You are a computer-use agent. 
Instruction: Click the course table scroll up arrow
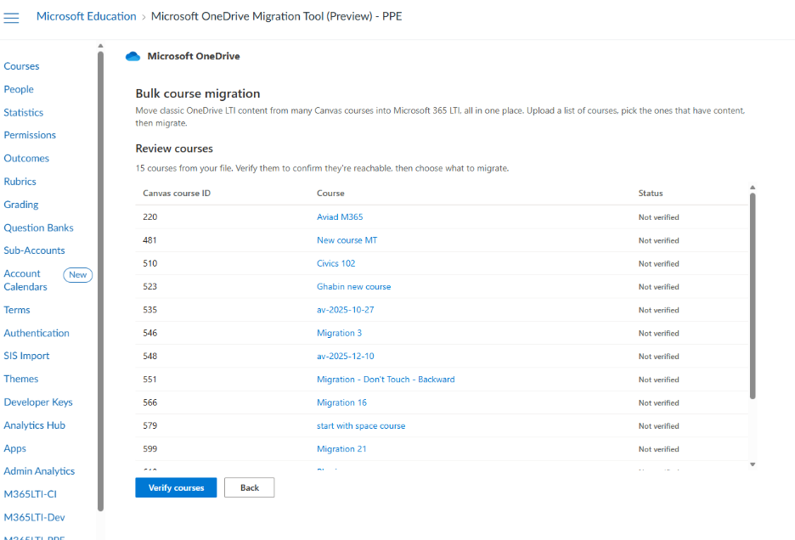[752, 188]
